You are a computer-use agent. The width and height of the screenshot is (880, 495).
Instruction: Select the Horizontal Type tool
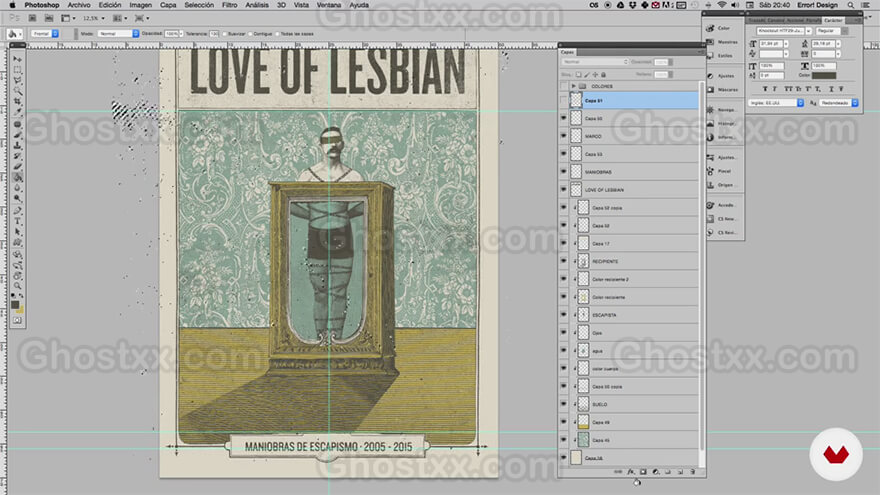[17, 221]
